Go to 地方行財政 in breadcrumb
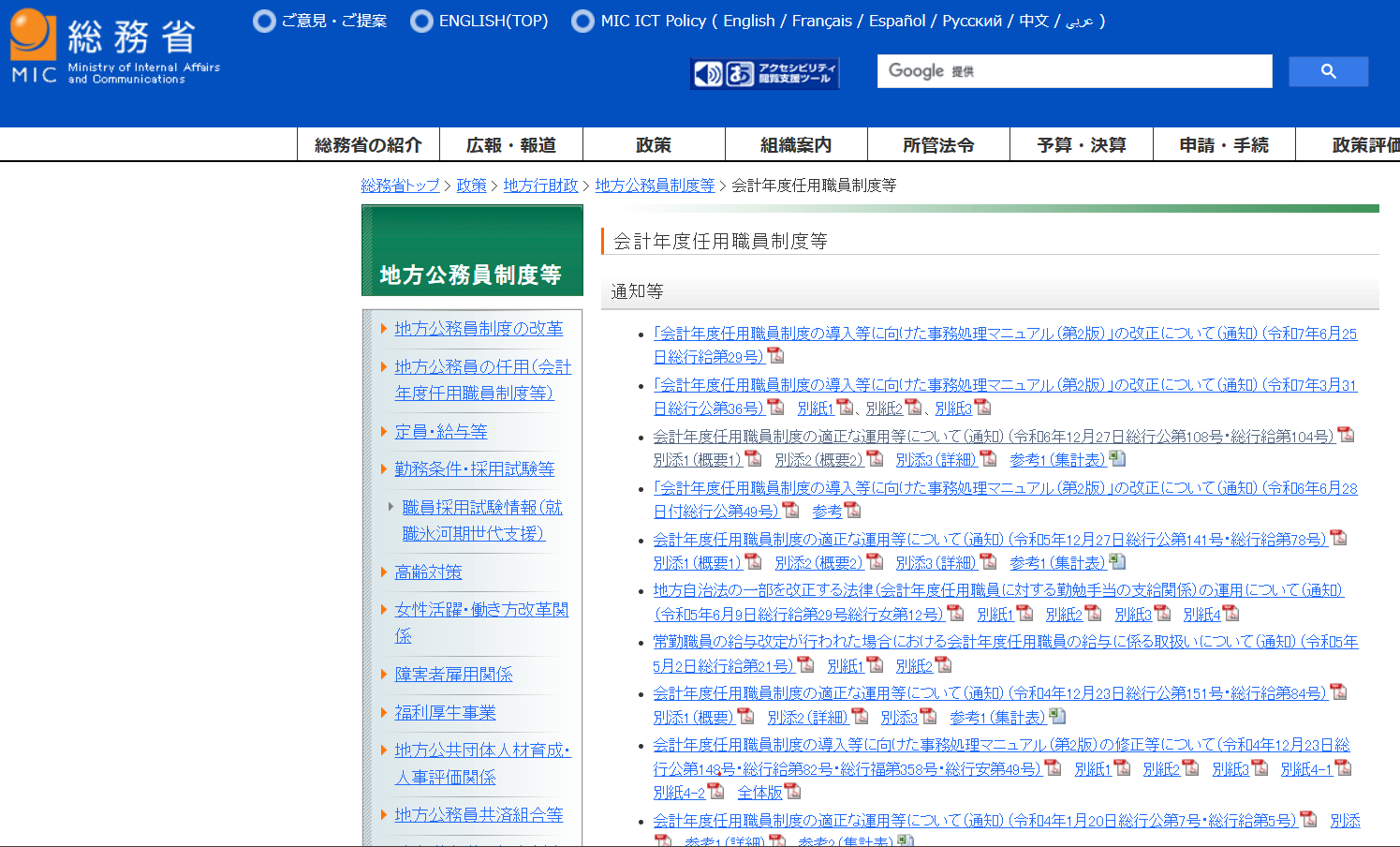The width and height of the screenshot is (1400, 847). tap(540, 186)
